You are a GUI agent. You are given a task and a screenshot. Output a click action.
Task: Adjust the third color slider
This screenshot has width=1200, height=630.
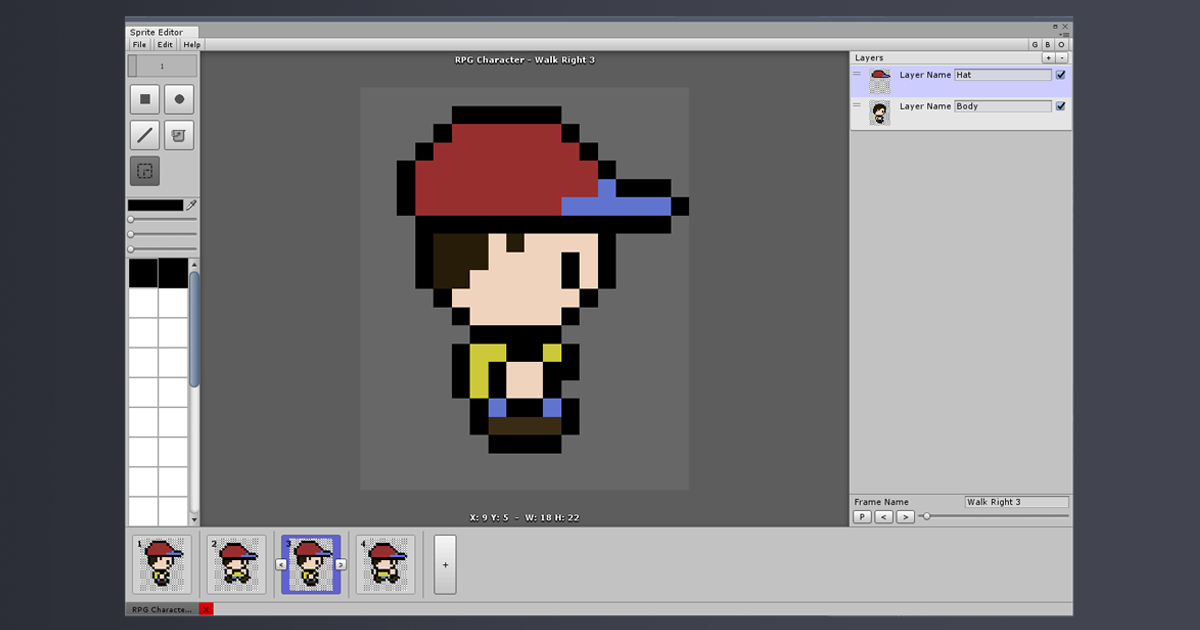point(162,249)
